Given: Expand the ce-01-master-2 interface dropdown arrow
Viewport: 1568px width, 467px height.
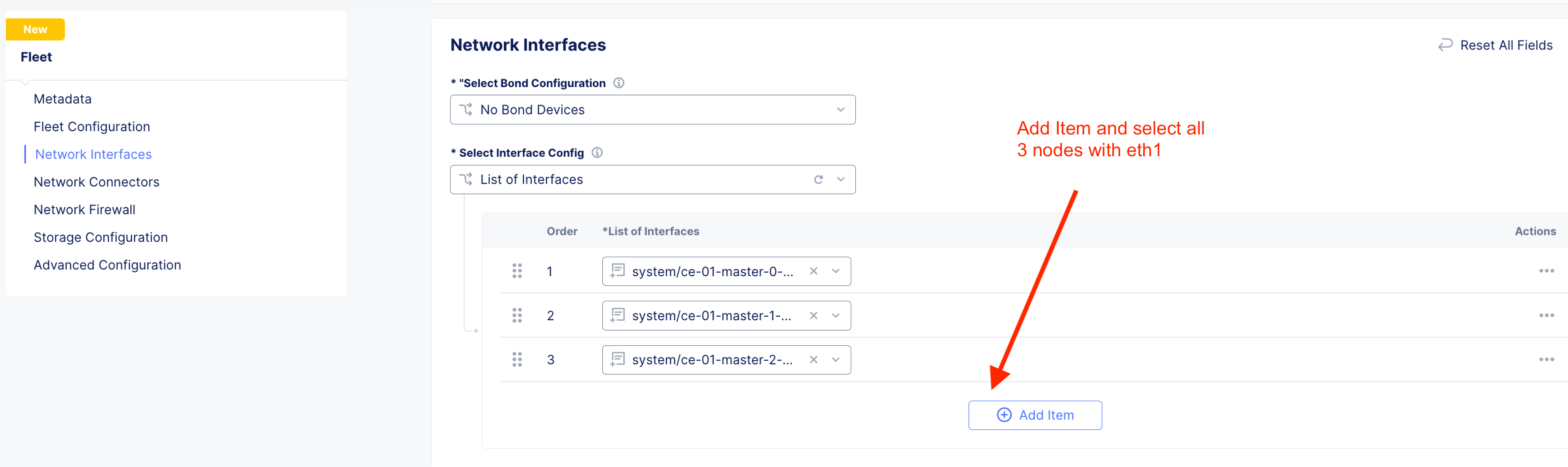Looking at the screenshot, I should pyautogui.click(x=836, y=360).
